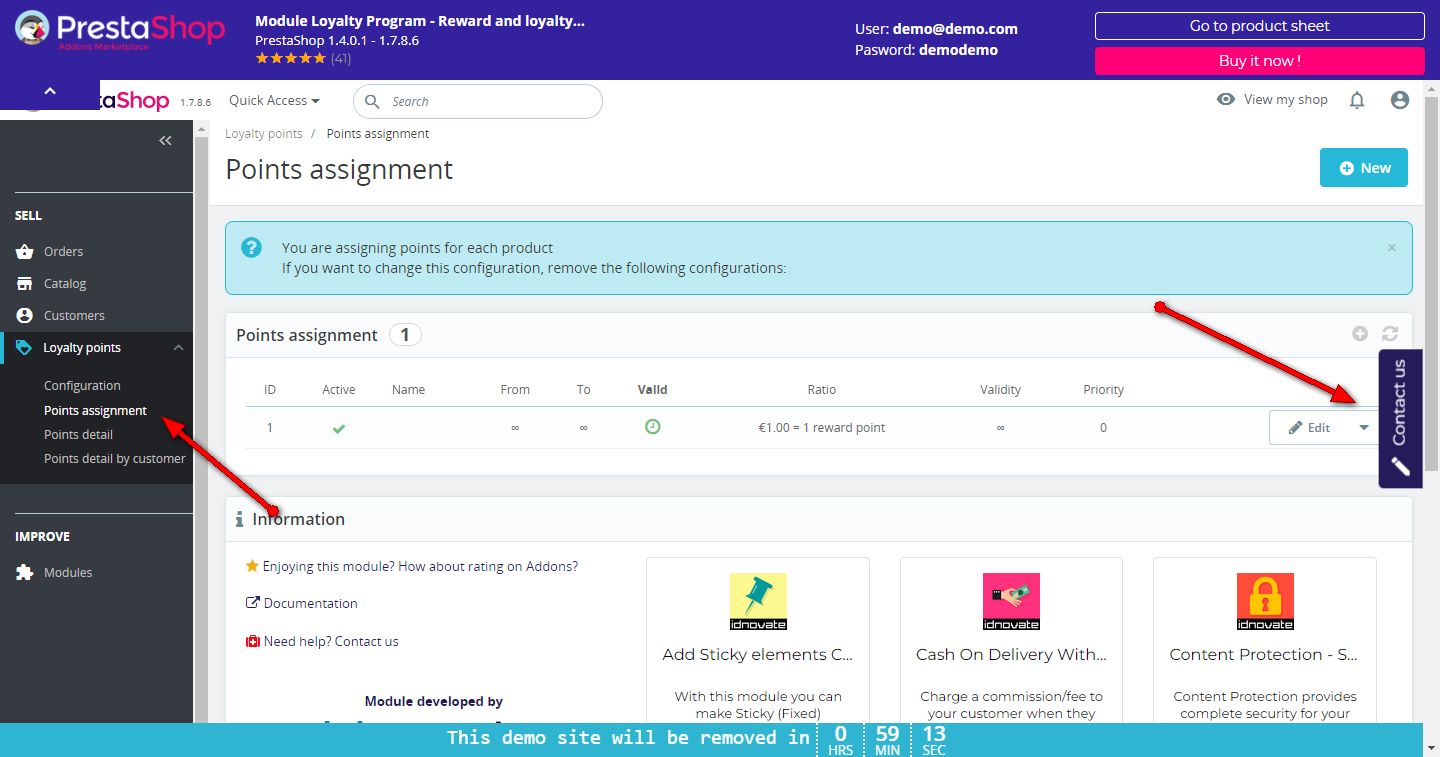Go to Customers in the sidebar
Viewport: 1440px width, 757px height.
coord(74,316)
